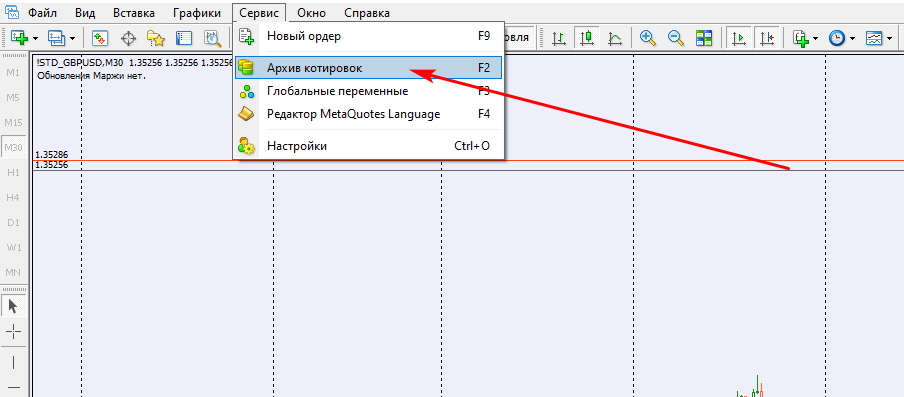Expand the periods clock dropdown arrow
The height and width of the screenshot is (397, 904).
[x=852, y=39]
